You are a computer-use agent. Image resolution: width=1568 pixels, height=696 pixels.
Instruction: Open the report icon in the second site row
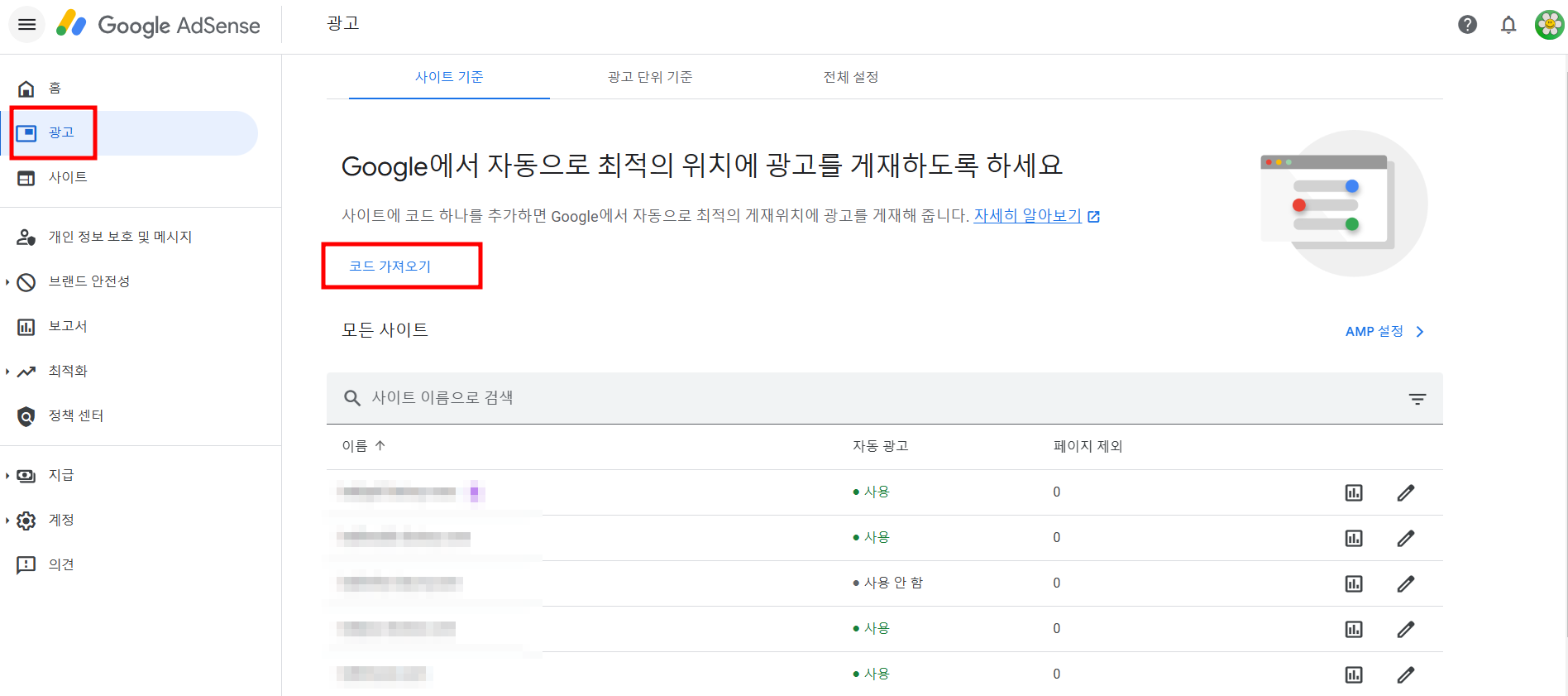1354,539
